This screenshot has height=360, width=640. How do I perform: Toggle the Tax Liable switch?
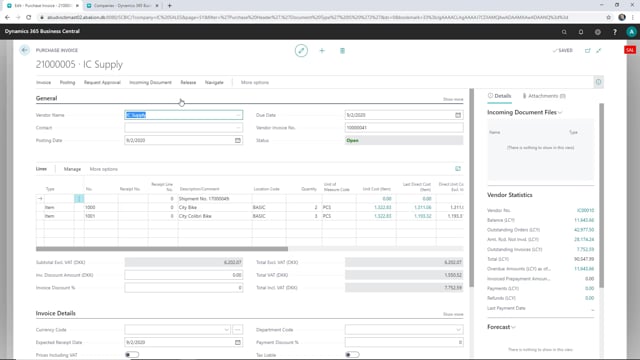click(x=352, y=355)
